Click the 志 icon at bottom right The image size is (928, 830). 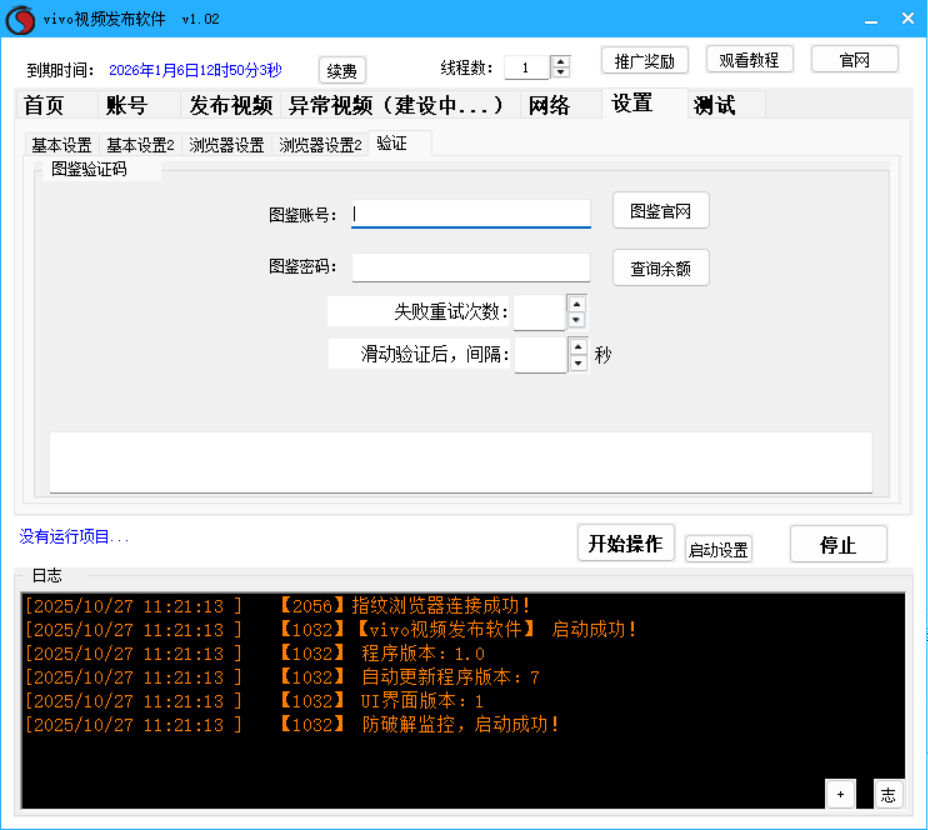(x=888, y=794)
